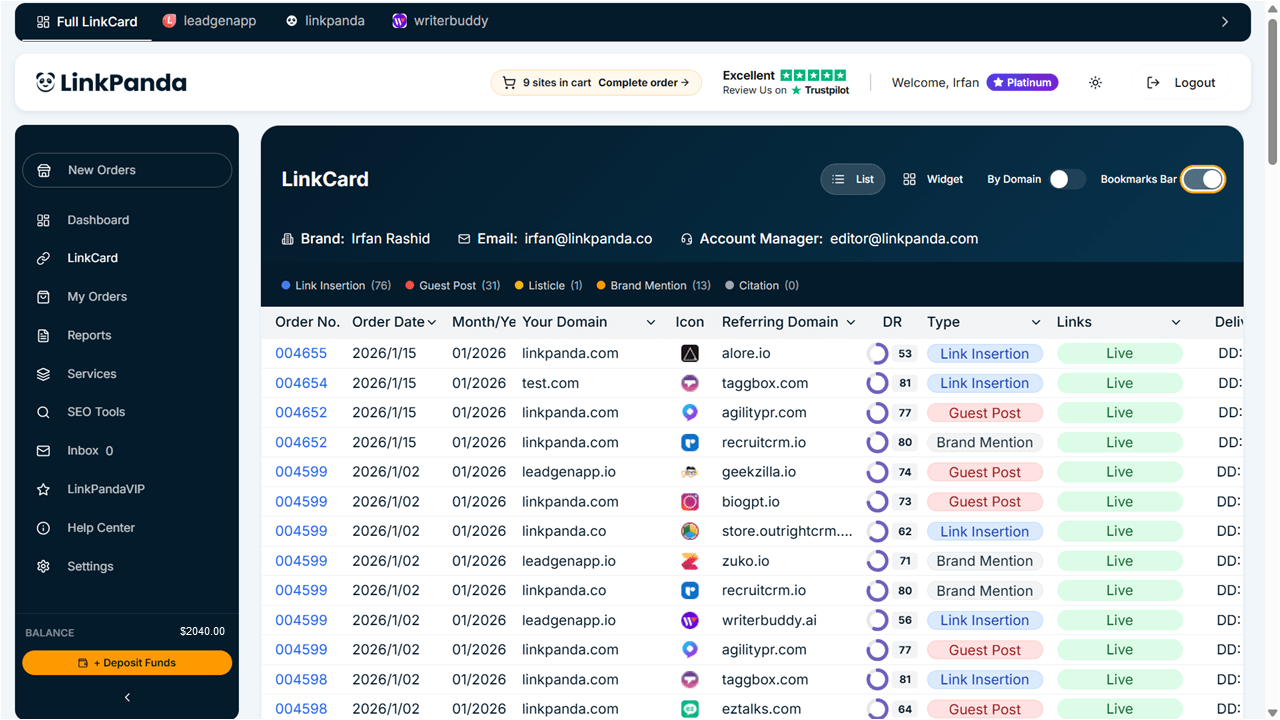This screenshot has width=1280, height=720.
Task: Click the Inbox envelope icon
Action: [43, 451]
